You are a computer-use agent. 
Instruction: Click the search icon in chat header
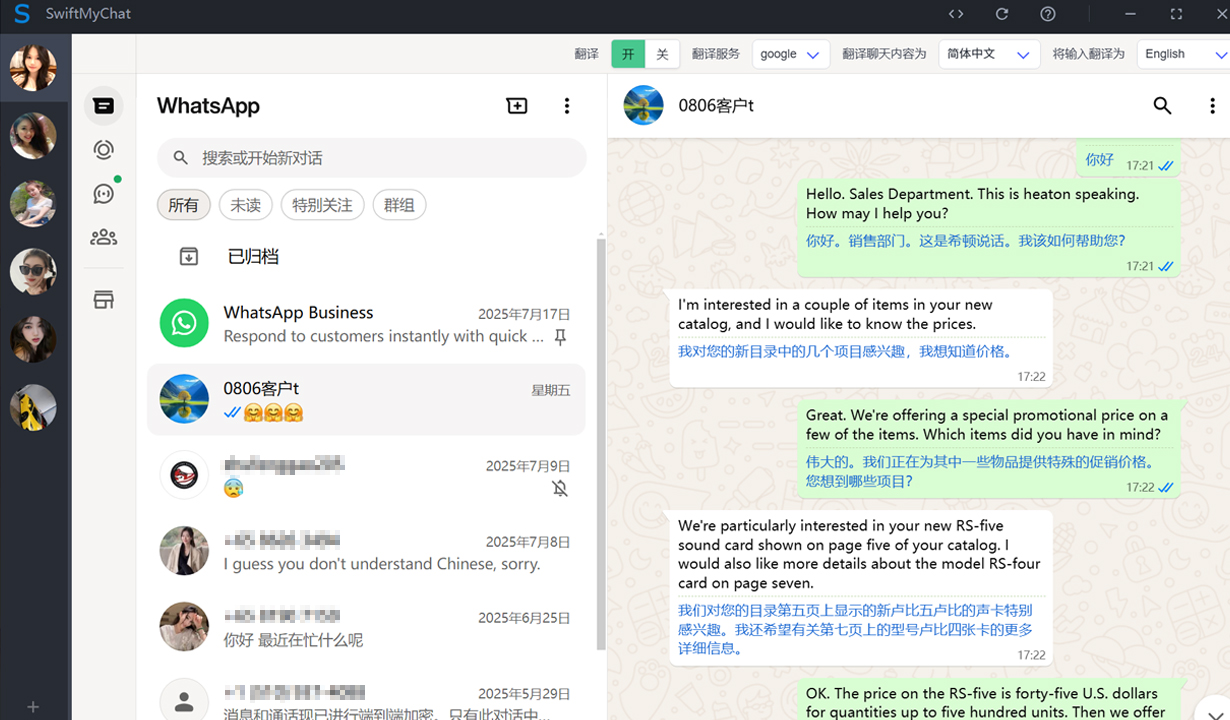click(1162, 106)
